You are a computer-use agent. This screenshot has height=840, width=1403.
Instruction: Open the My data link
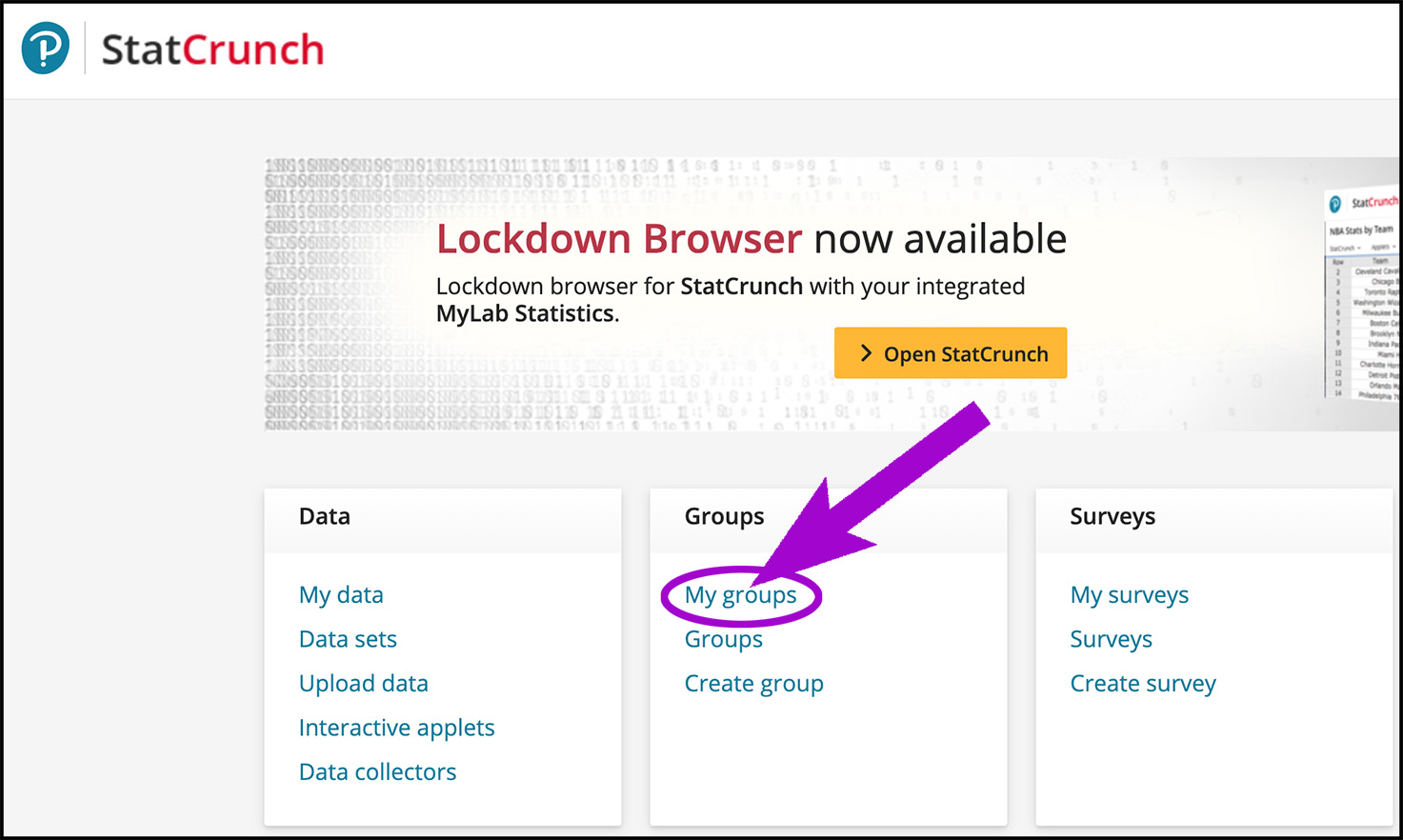click(x=341, y=595)
